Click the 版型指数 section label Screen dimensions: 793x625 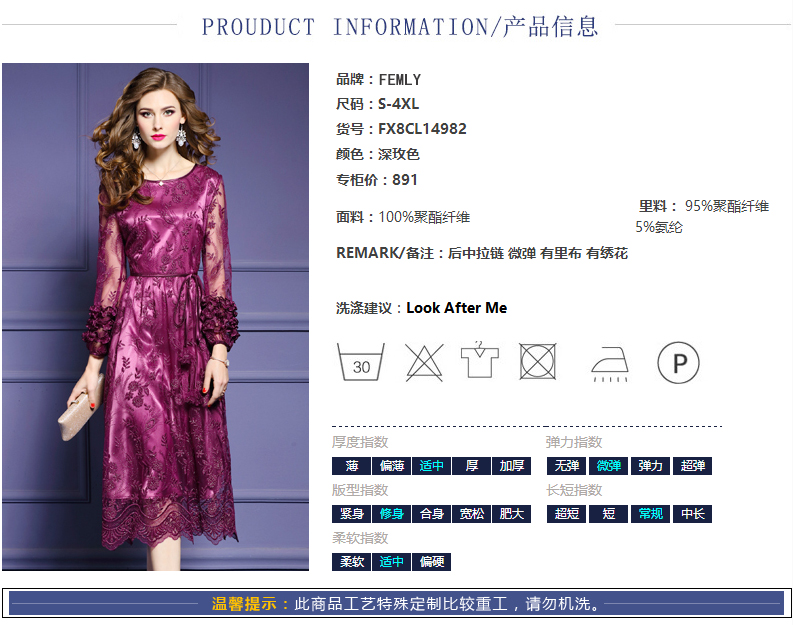coord(360,490)
